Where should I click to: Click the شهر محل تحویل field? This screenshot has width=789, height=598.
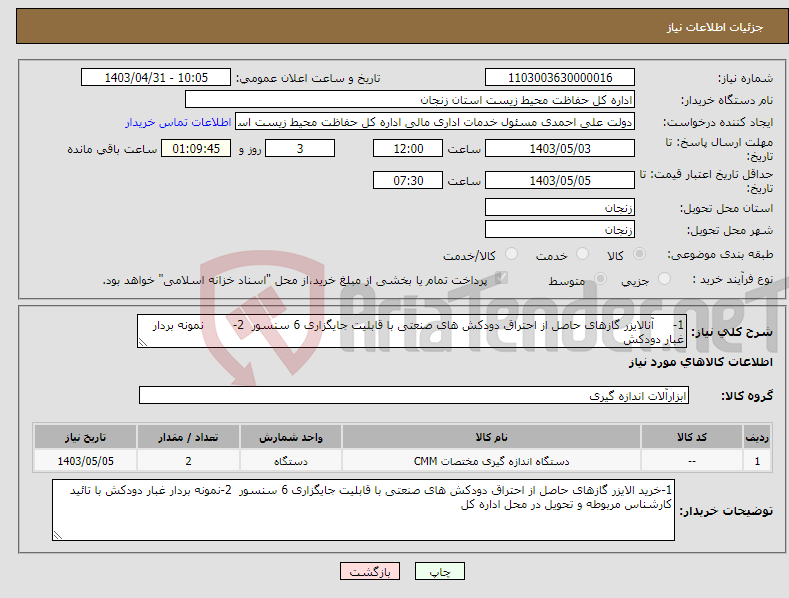point(560,230)
